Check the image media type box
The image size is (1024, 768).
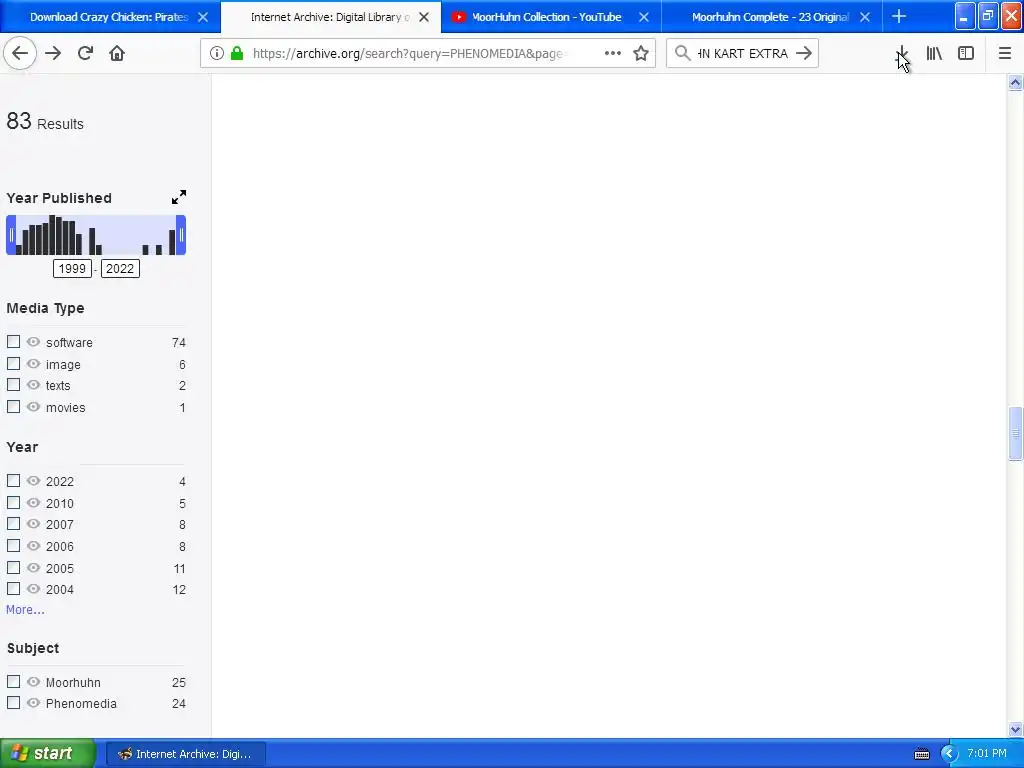(13, 364)
